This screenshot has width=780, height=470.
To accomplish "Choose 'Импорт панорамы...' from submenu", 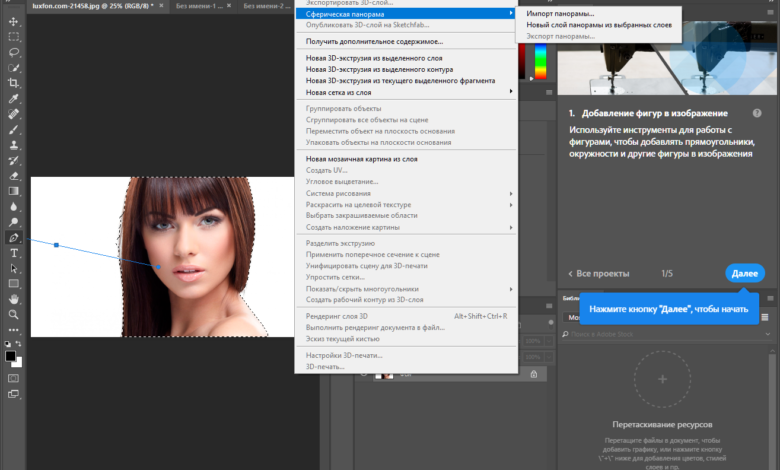I will click(x=560, y=14).
